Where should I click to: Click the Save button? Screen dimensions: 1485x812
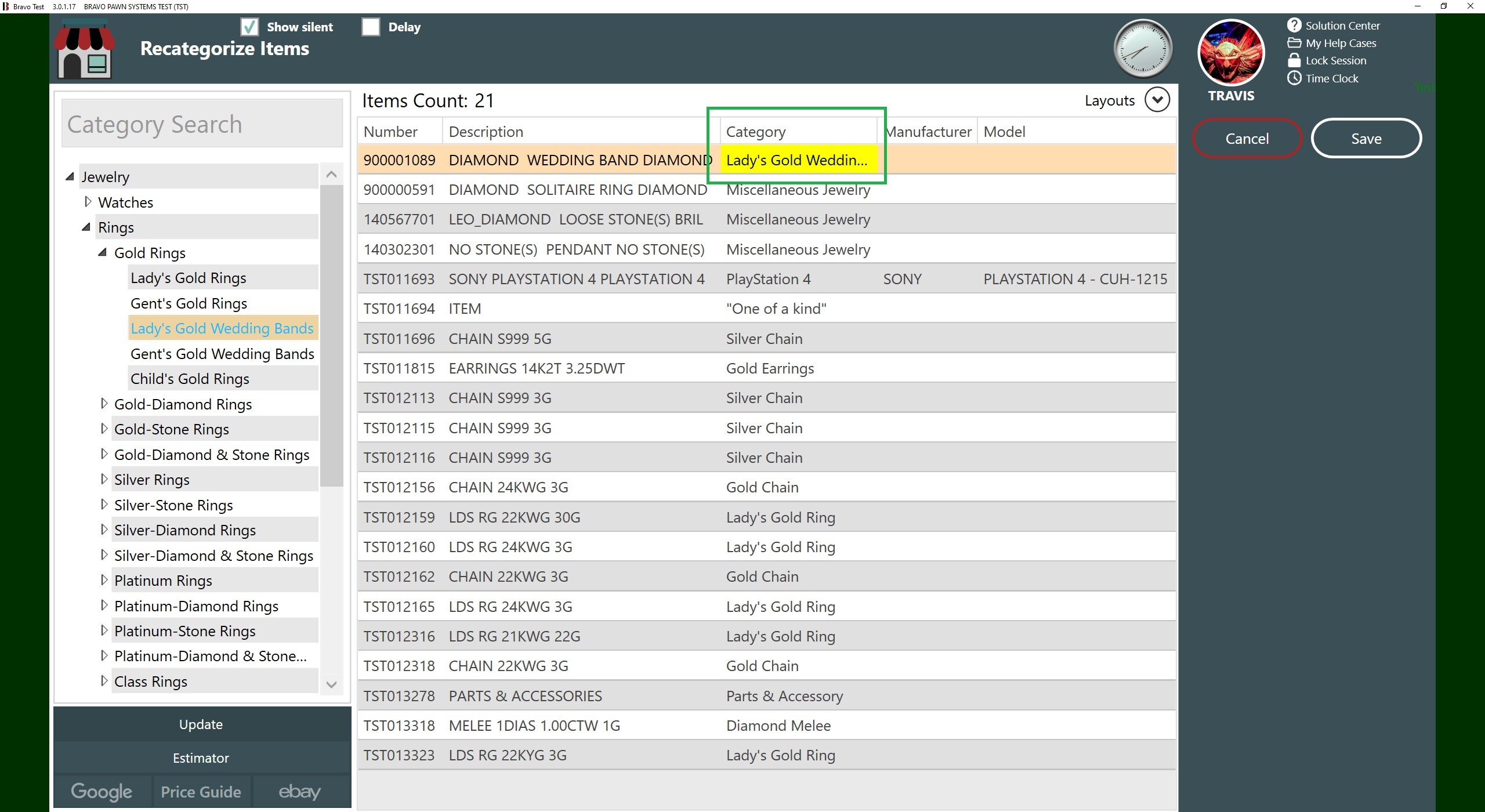tap(1366, 138)
